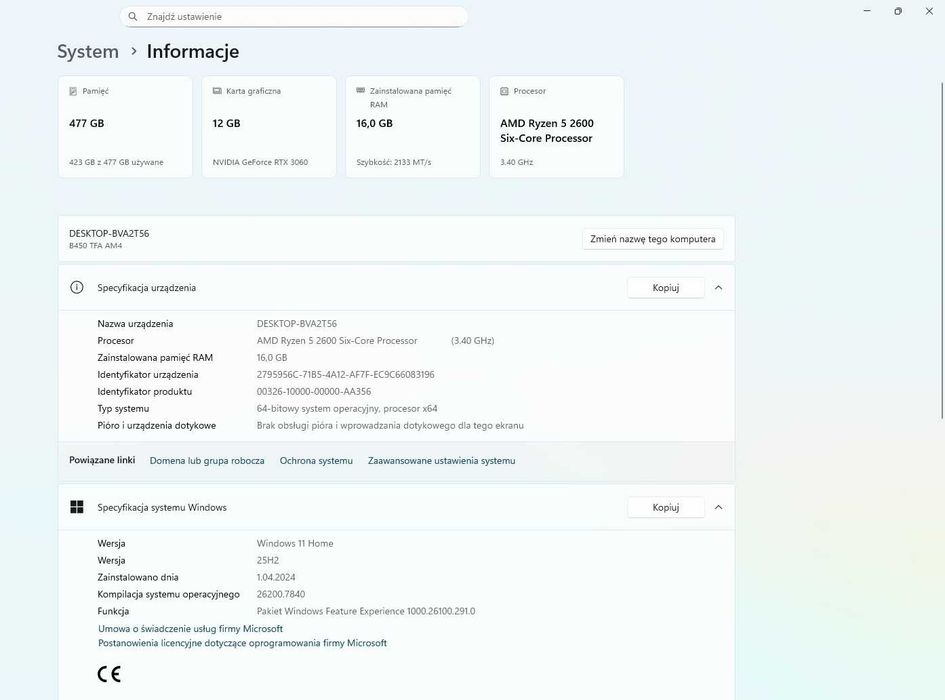Screen dimensions: 945x700
Task: Click the info icon beside Specyfikacja urządzenia
Action: (x=77, y=288)
